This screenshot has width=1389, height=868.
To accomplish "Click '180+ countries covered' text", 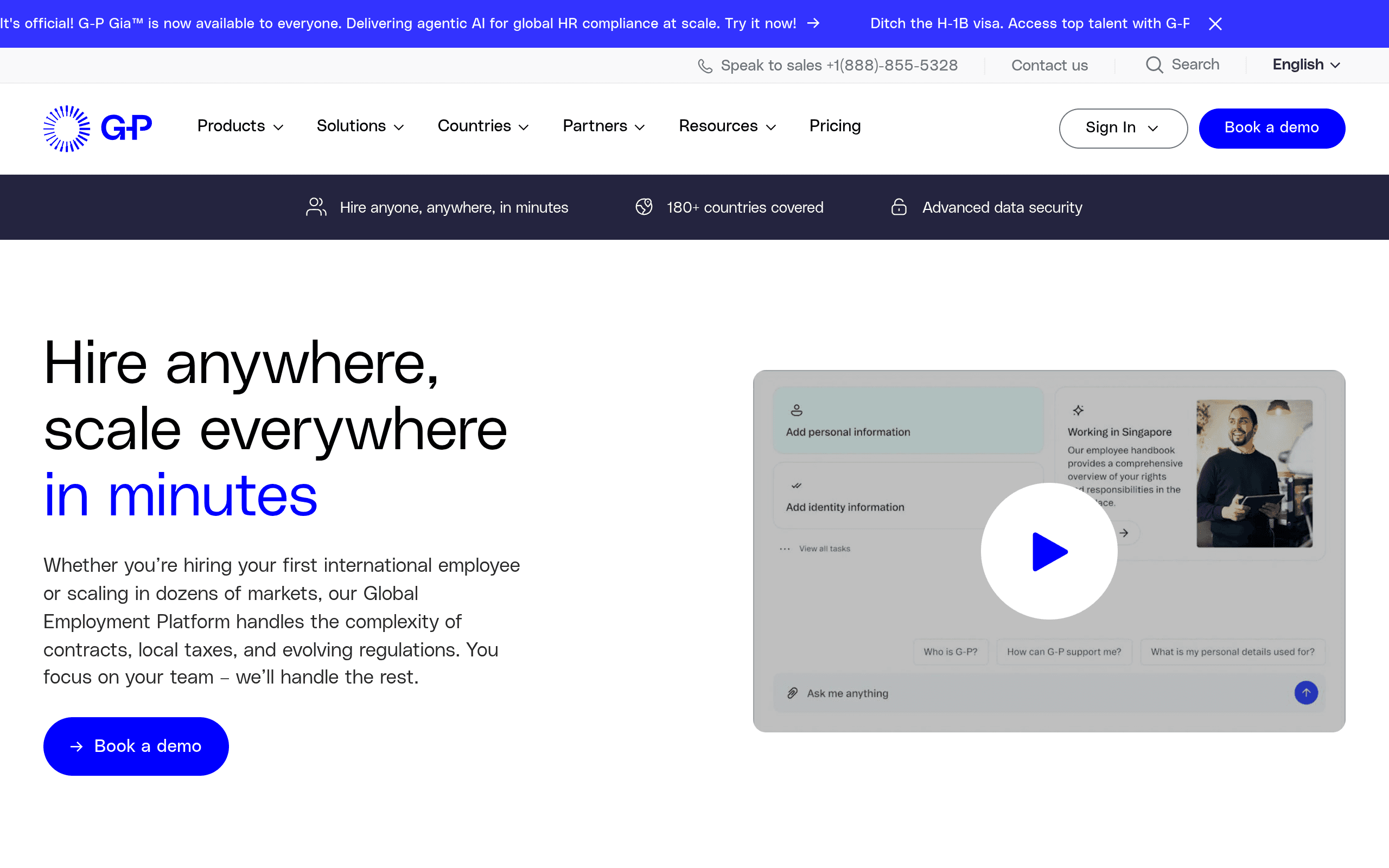I will tap(745, 207).
